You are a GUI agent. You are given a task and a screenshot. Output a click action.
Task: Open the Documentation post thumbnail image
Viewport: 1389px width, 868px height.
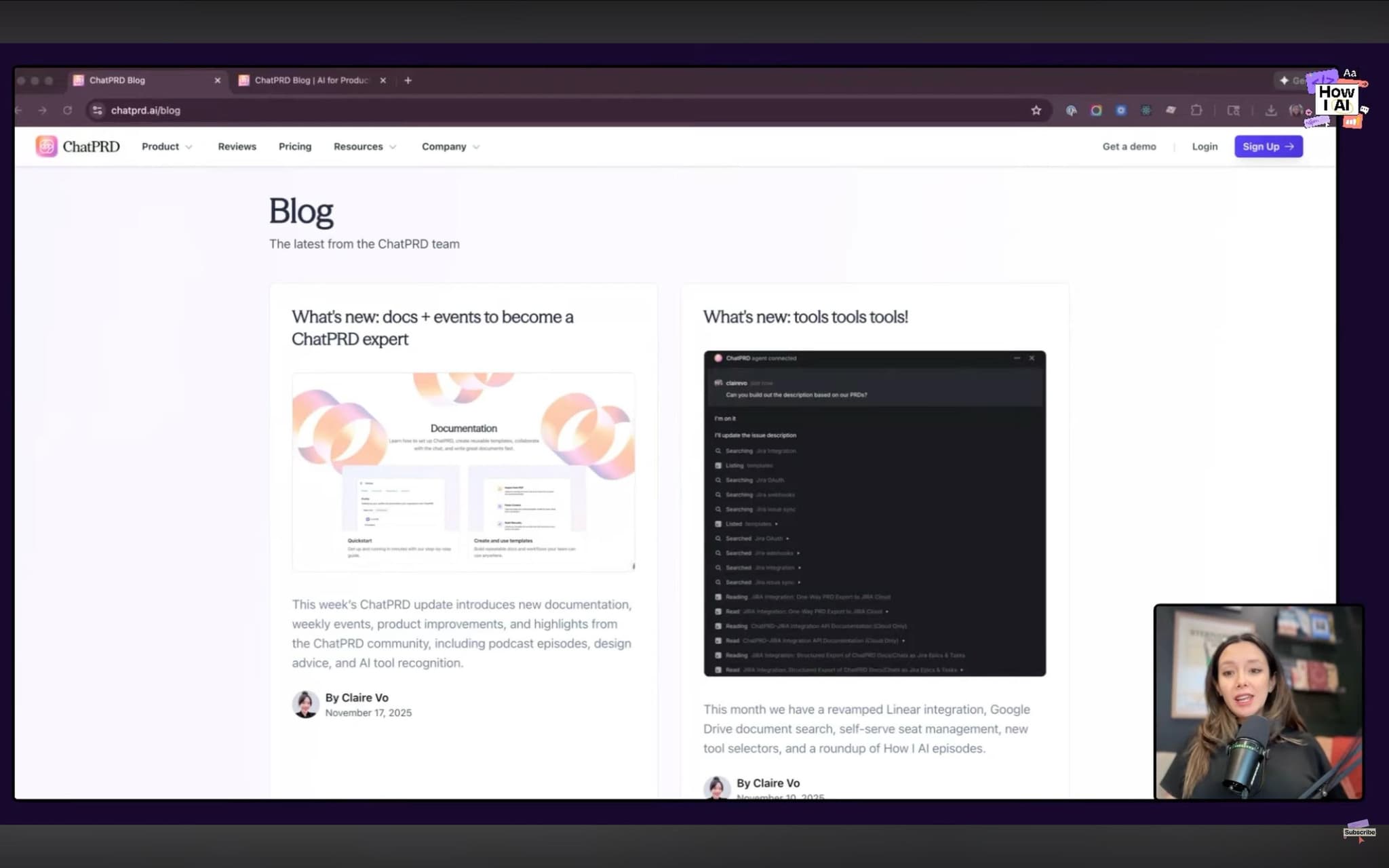(x=463, y=471)
